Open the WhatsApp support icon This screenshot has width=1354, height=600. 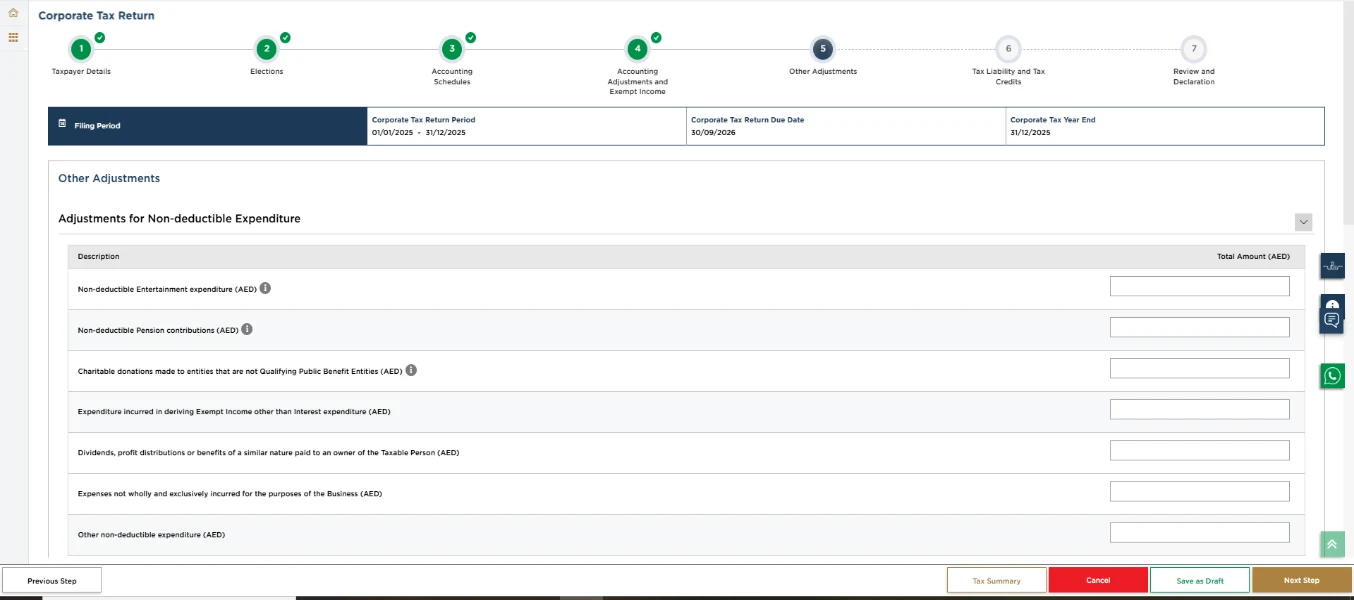click(x=1332, y=376)
